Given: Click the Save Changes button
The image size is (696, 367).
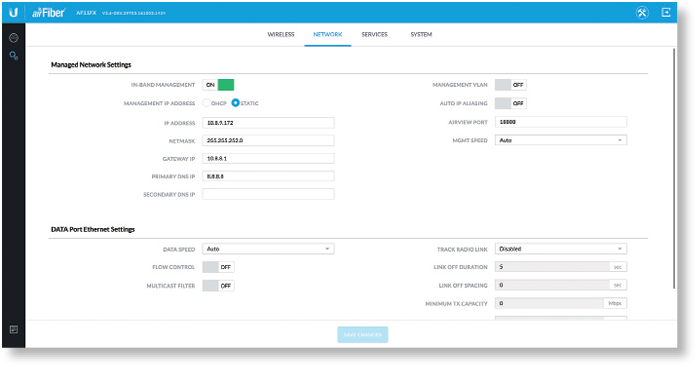Looking at the screenshot, I should (x=363, y=335).
